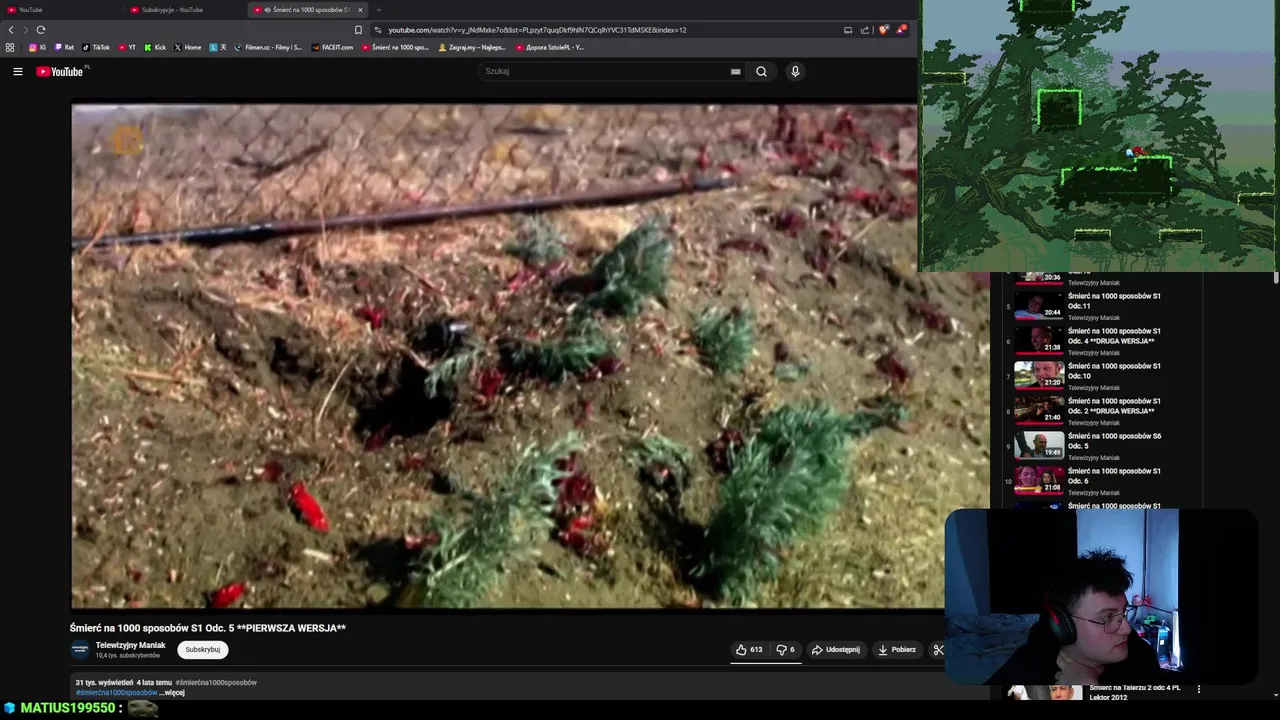Open the FACEIT.com bookmark
Screen dimensions: 1280x720
(333, 47)
